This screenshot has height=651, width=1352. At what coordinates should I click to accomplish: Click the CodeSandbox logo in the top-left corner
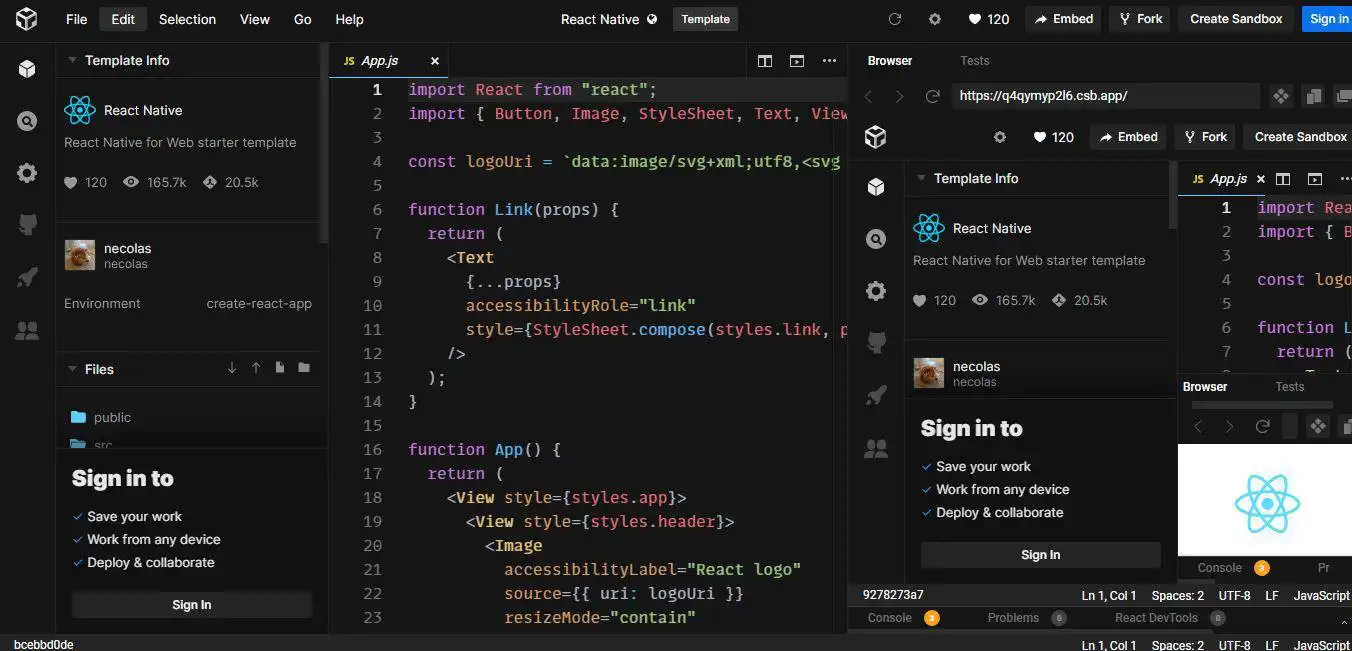pyautogui.click(x=26, y=19)
